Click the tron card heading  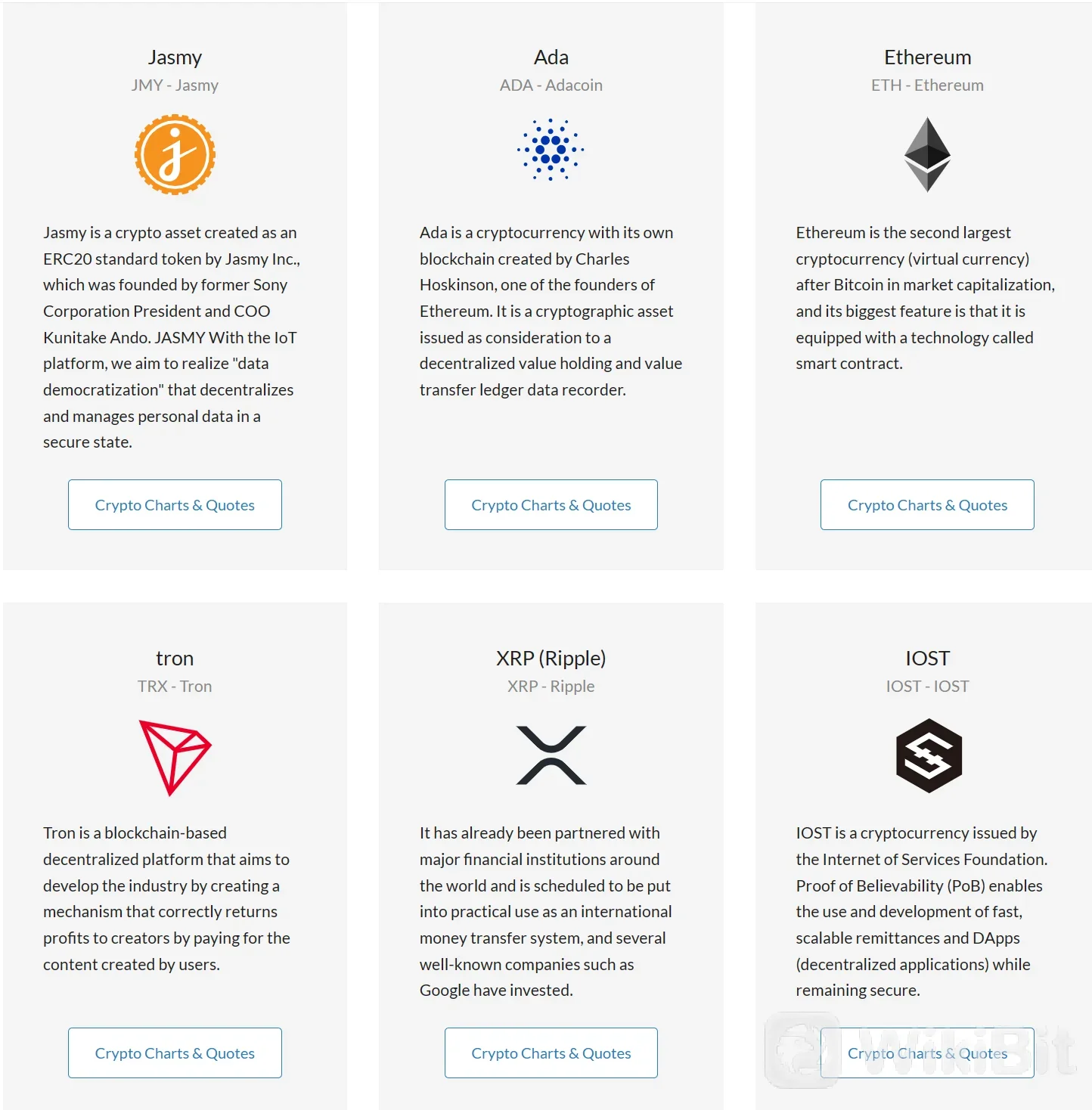pos(175,659)
